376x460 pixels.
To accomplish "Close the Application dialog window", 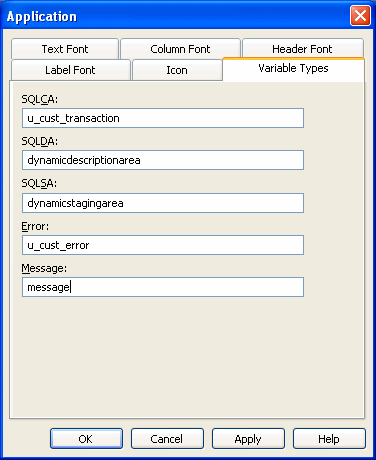I will [360, 15].
